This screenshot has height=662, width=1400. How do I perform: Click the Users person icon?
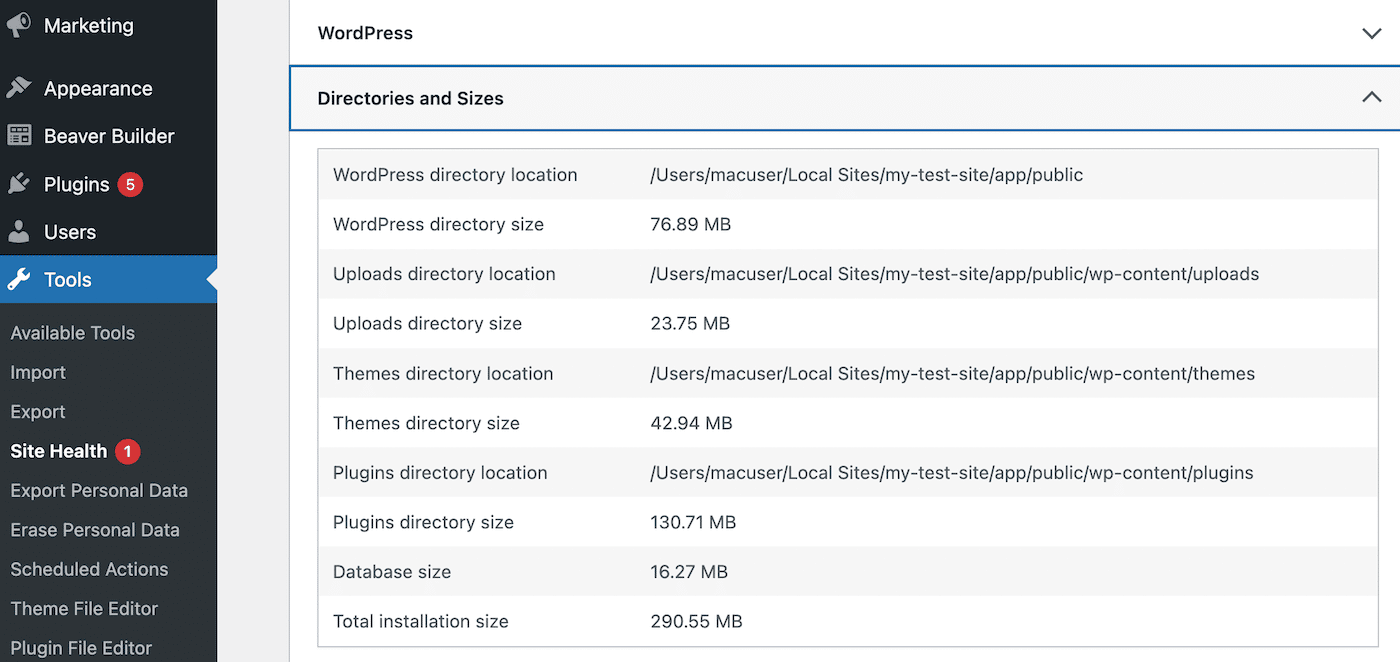pyautogui.click(x=19, y=231)
